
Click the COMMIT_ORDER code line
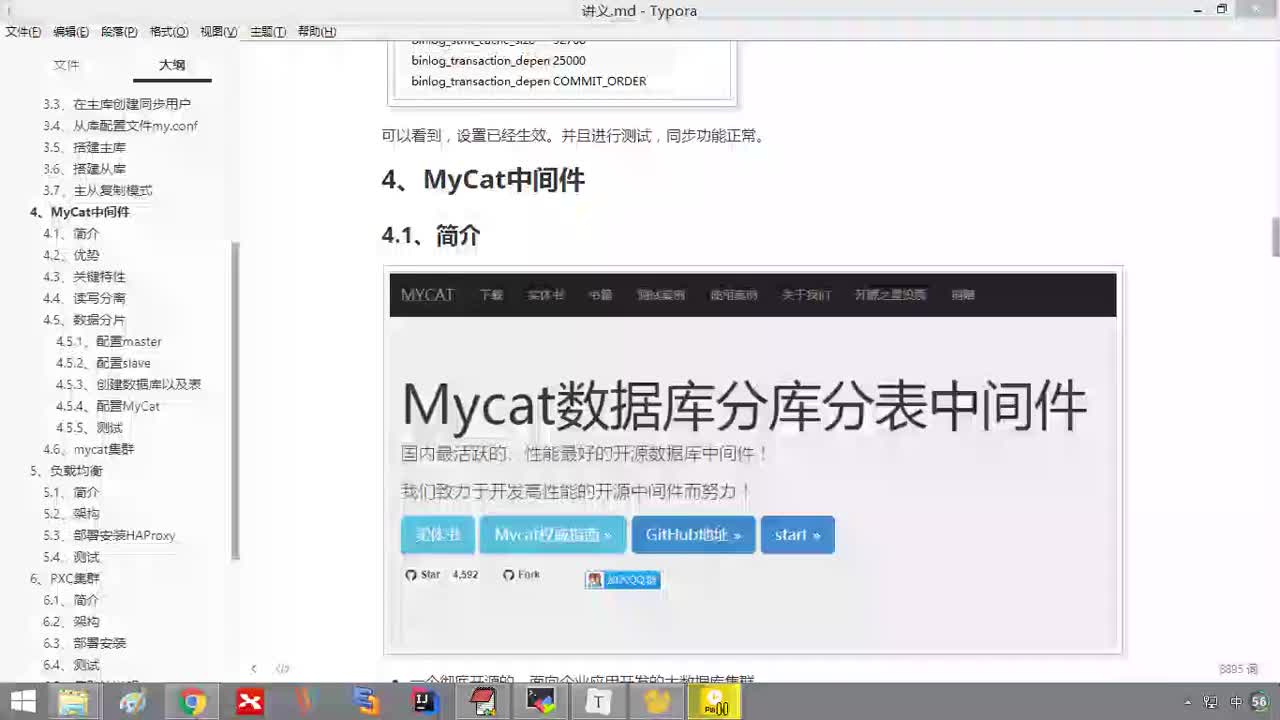529,82
